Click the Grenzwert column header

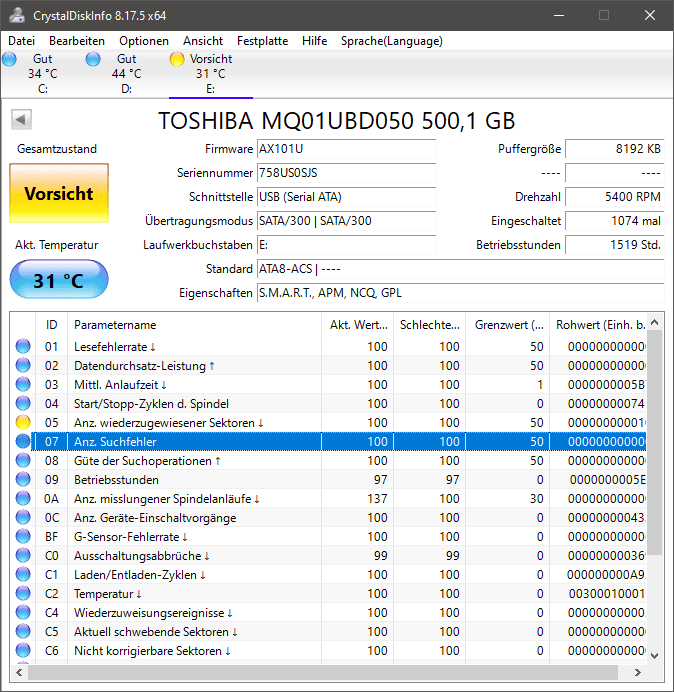508,325
